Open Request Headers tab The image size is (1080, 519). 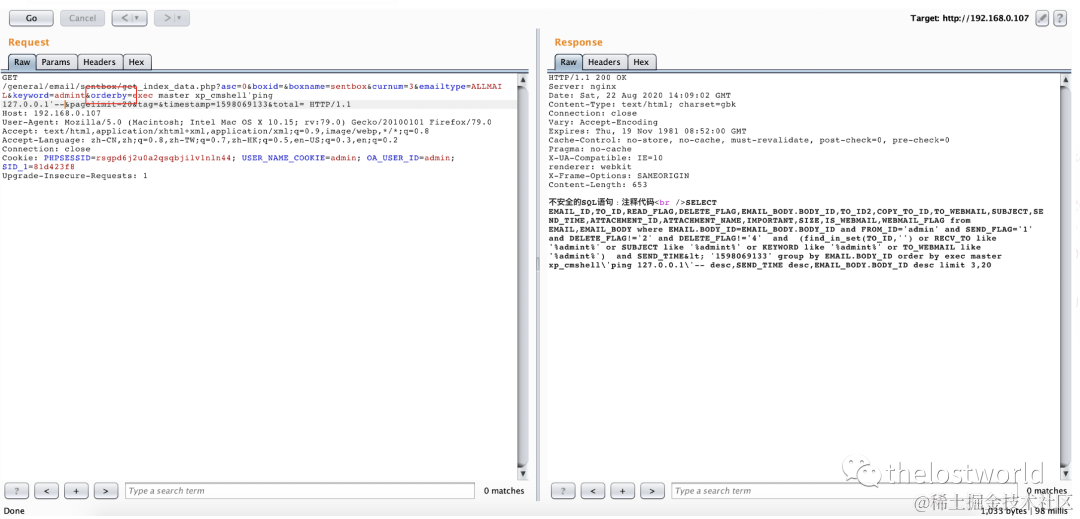(99, 62)
